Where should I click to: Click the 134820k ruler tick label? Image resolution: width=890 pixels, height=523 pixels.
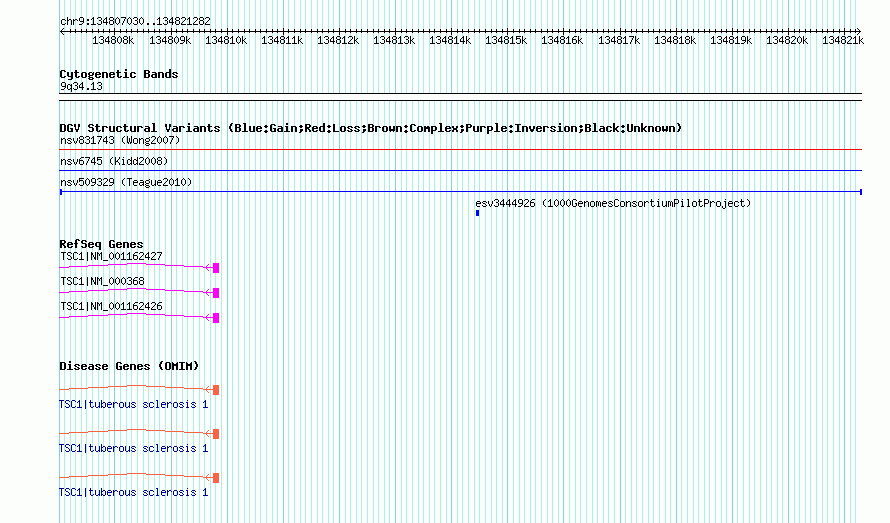[x=787, y=40]
